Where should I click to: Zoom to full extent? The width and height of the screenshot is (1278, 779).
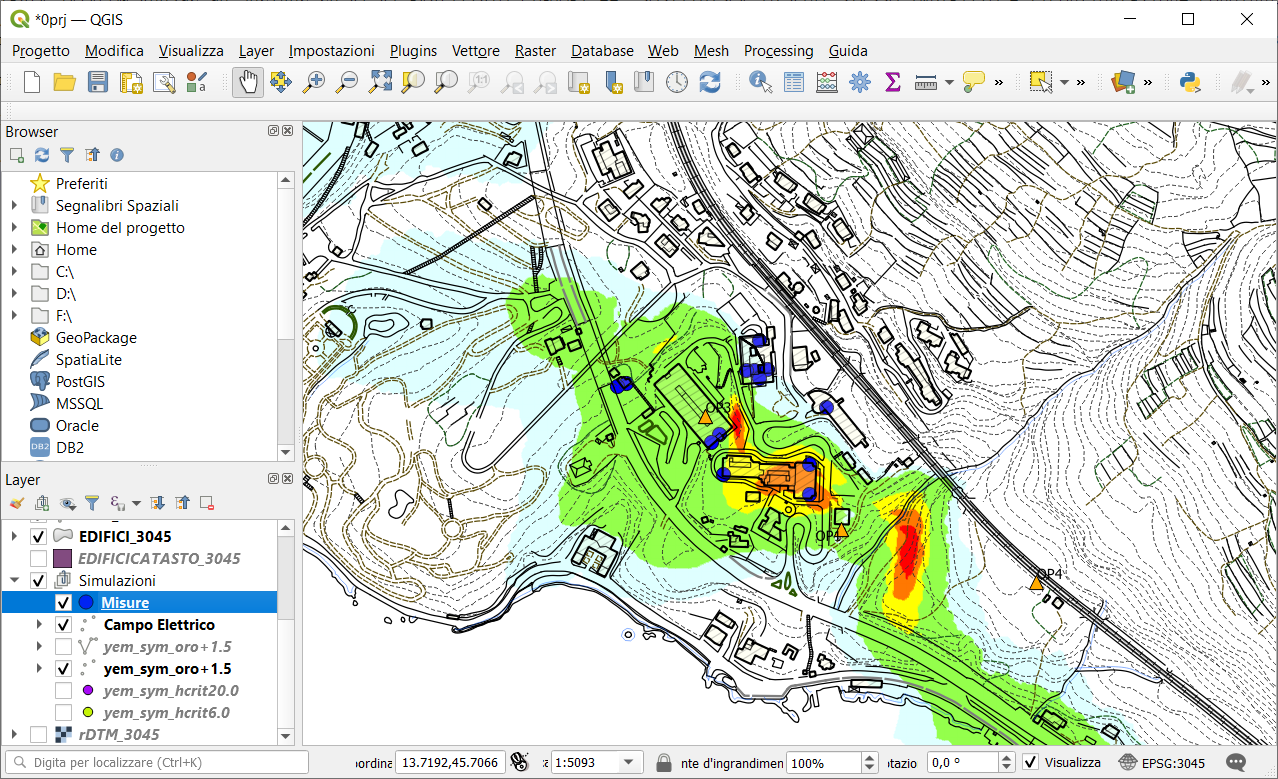pos(380,82)
